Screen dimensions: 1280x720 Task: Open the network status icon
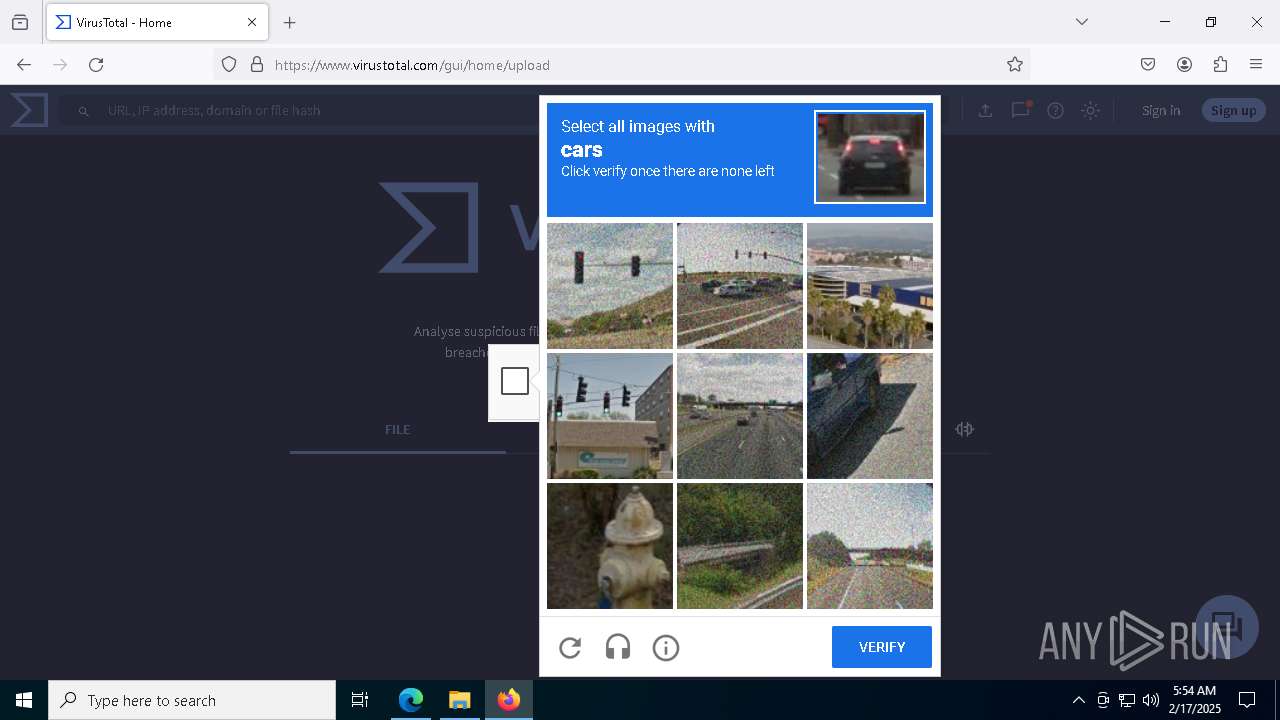click(1127, 700)
